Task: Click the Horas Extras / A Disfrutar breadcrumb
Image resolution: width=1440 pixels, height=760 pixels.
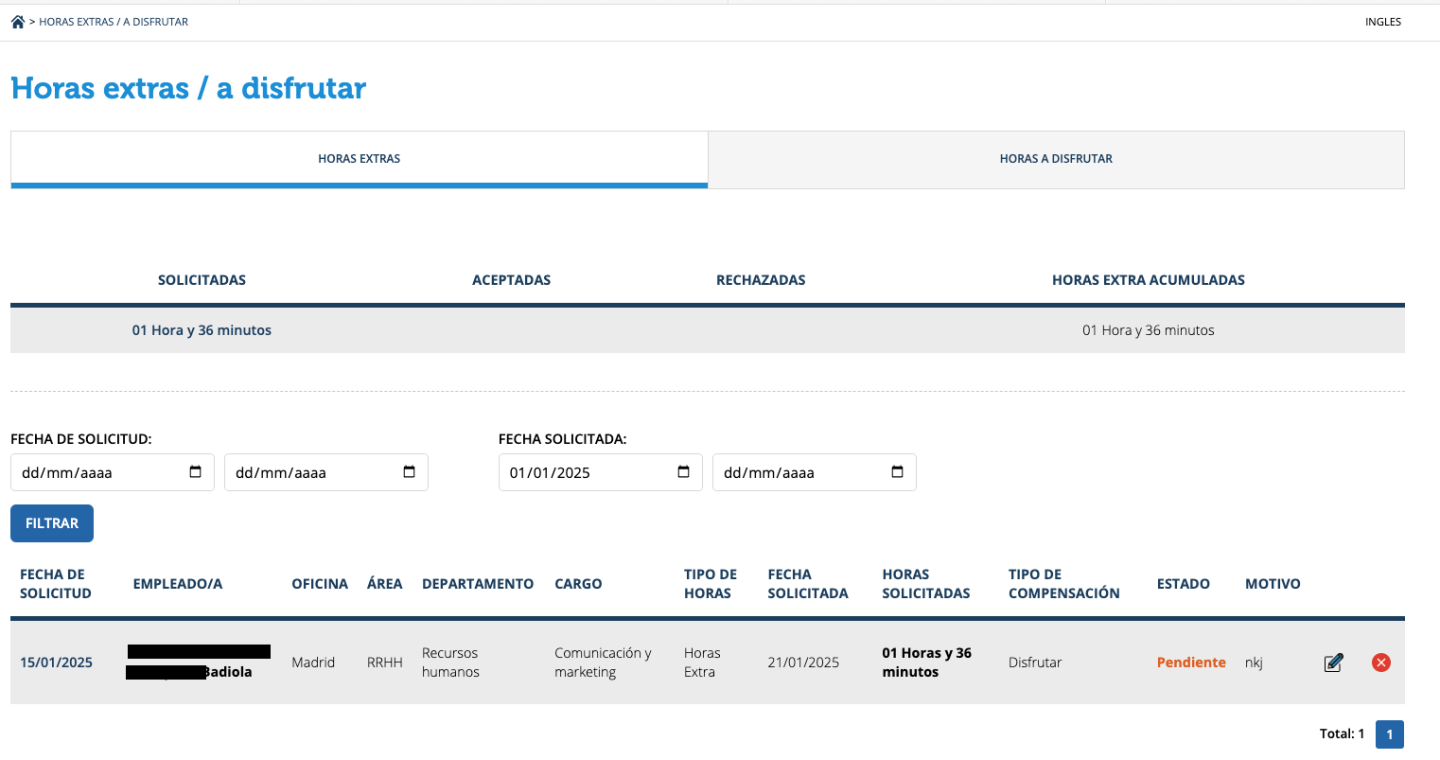Action: [x=113, y=22]
